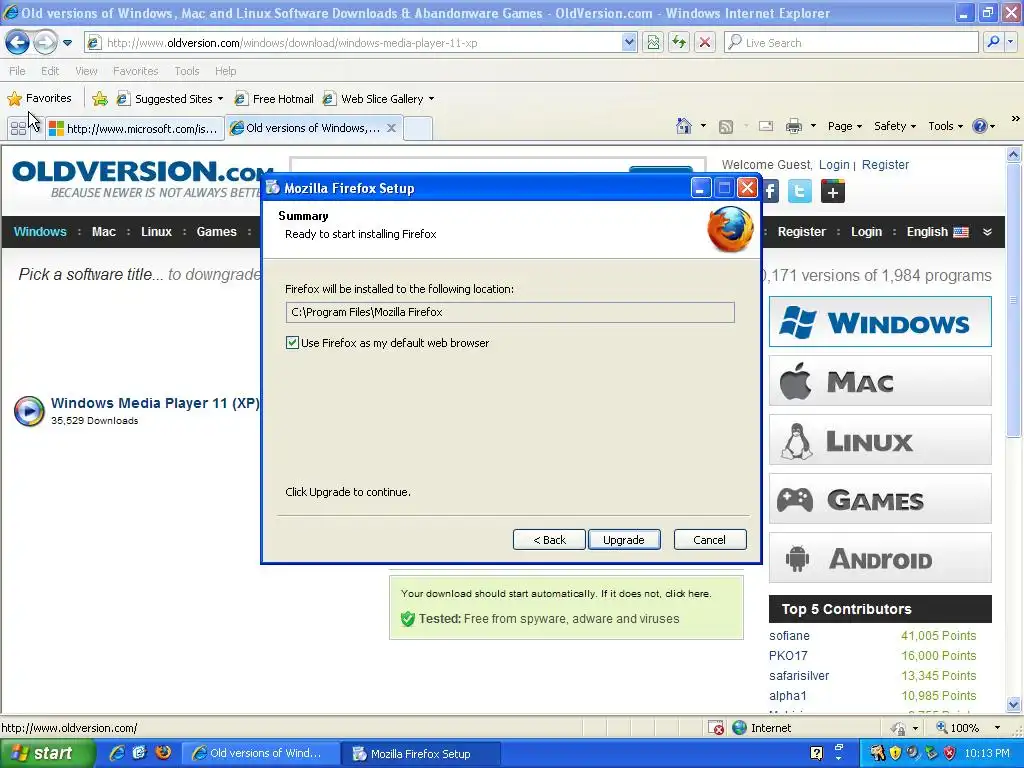Click the Register link near Welcome Guest
This screenshot has width=1024, height=768.
pos(885,165)
